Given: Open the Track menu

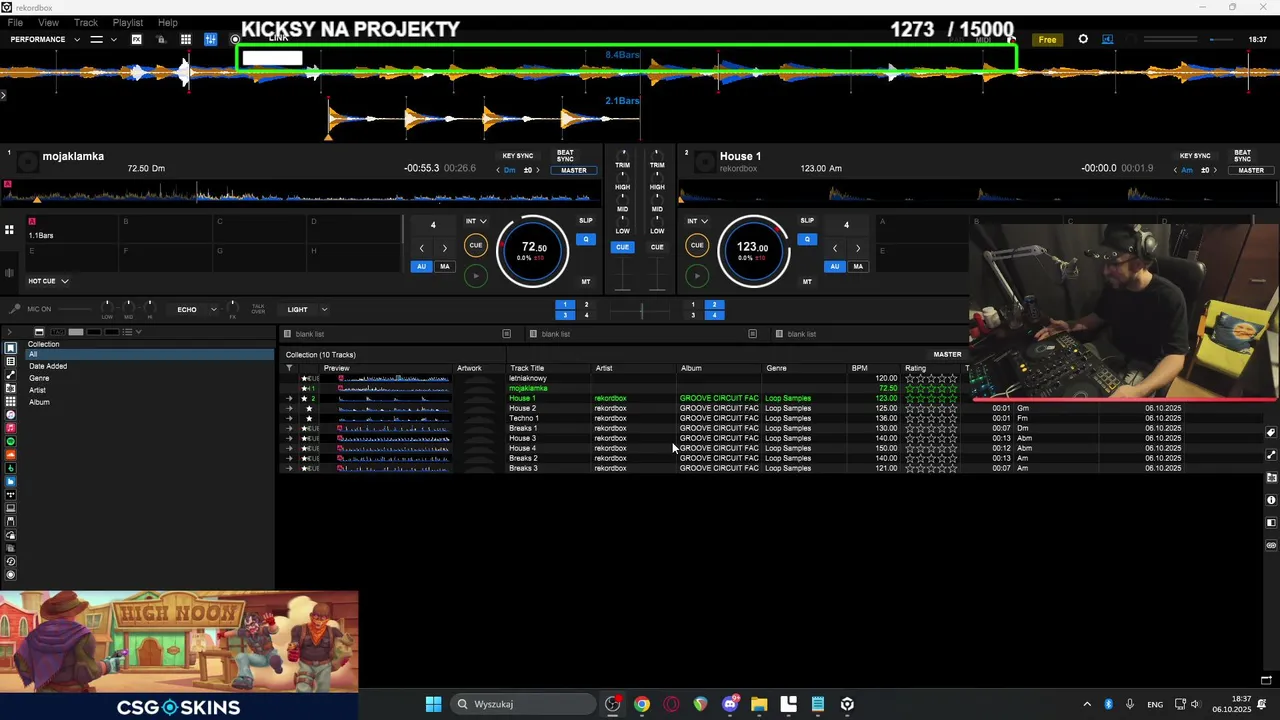Looking at the screenshot, I should pos(86,22).
